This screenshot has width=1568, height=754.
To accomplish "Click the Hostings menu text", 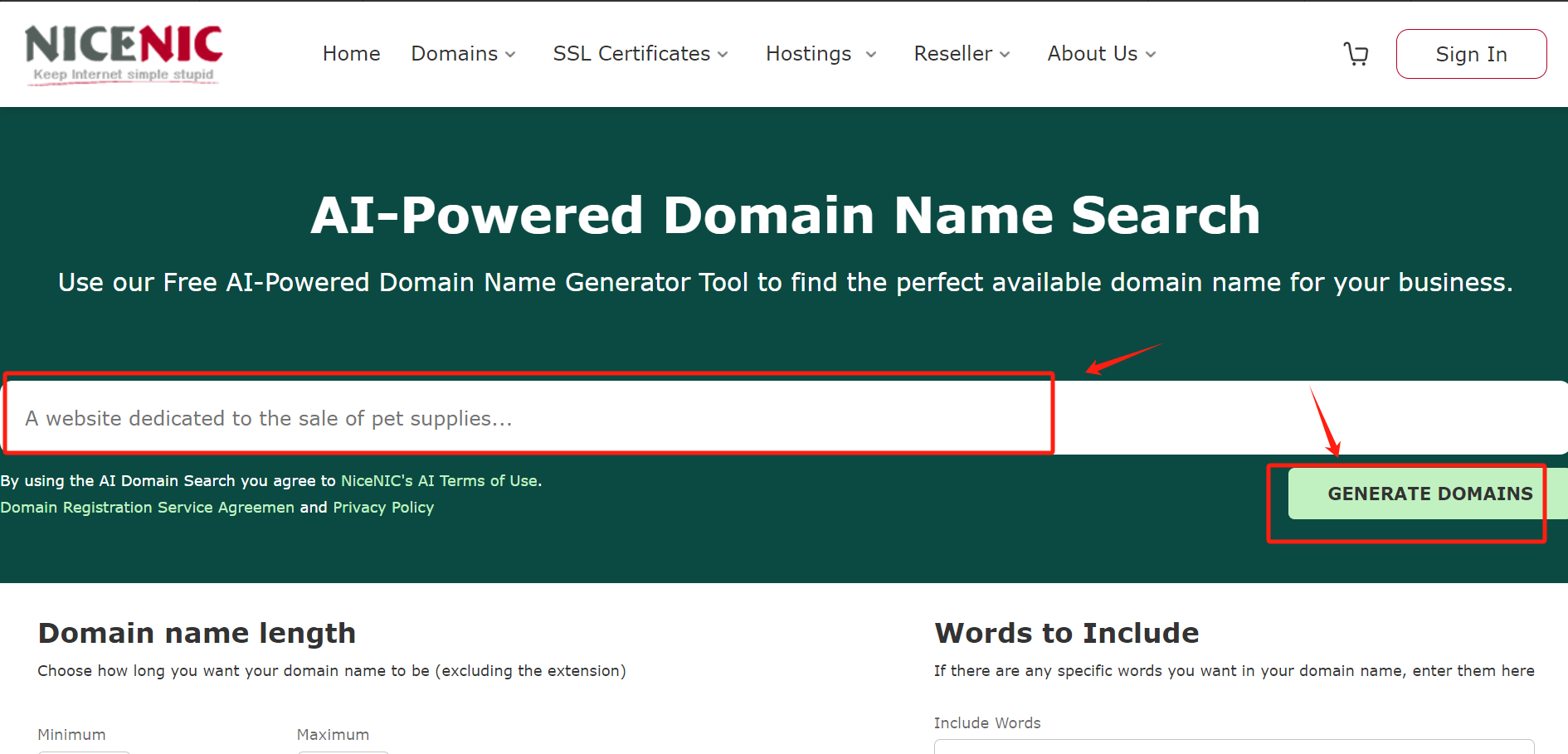I will coord(808,54).
